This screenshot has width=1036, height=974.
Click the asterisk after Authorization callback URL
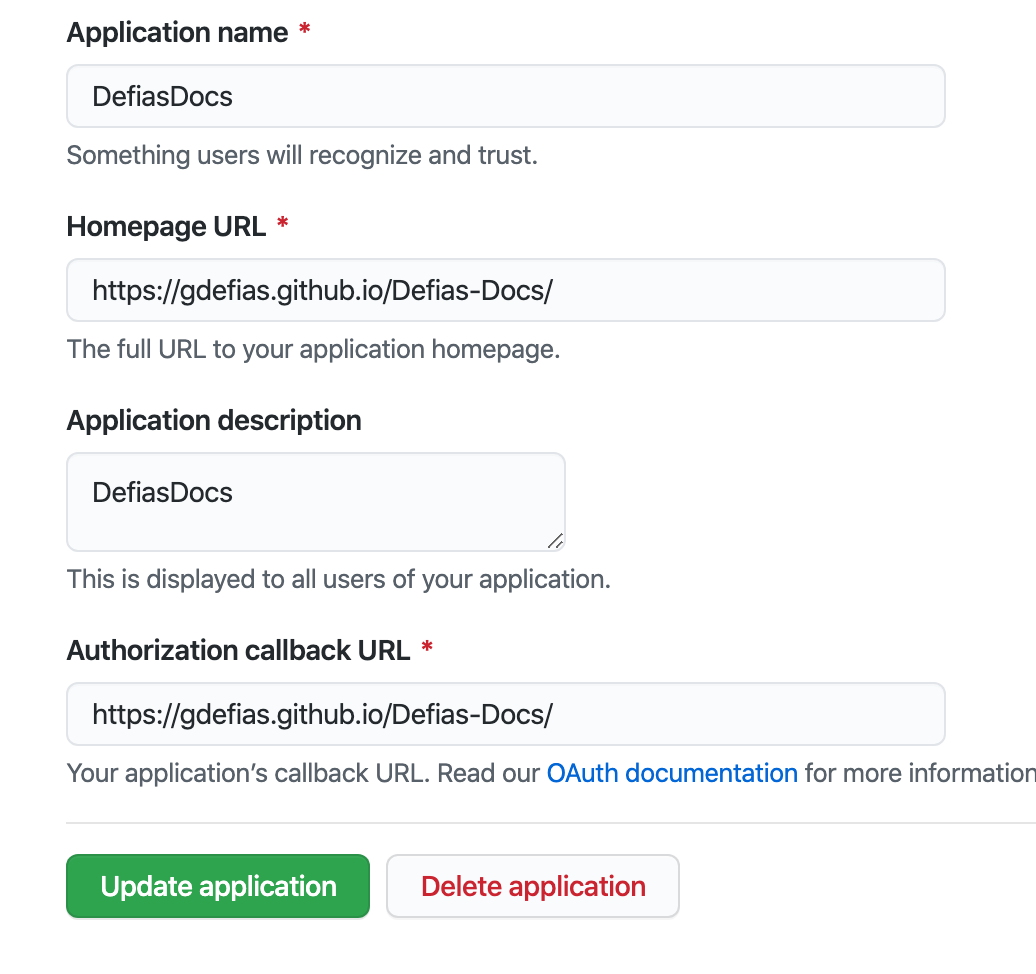click(426, 647)
